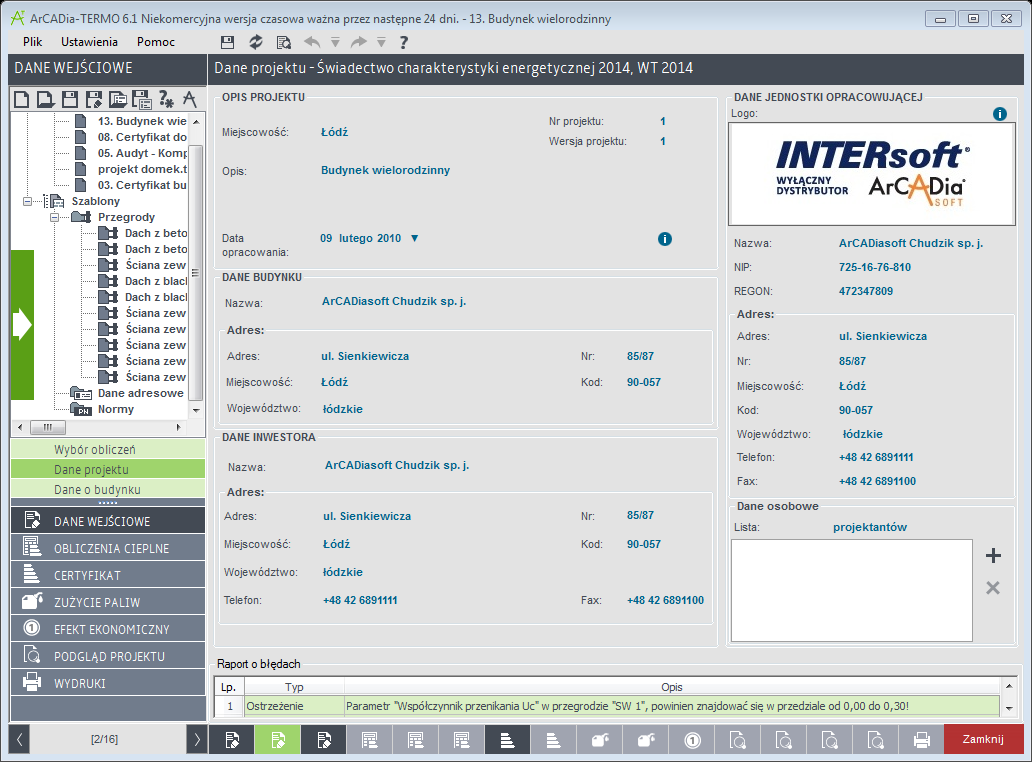
Task: Open the WYDRUKI section
Action: [x=108, y=683]
